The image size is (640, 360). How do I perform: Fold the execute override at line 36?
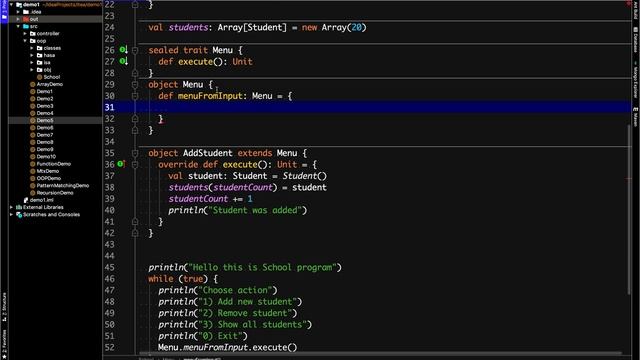tap(135, 164)
